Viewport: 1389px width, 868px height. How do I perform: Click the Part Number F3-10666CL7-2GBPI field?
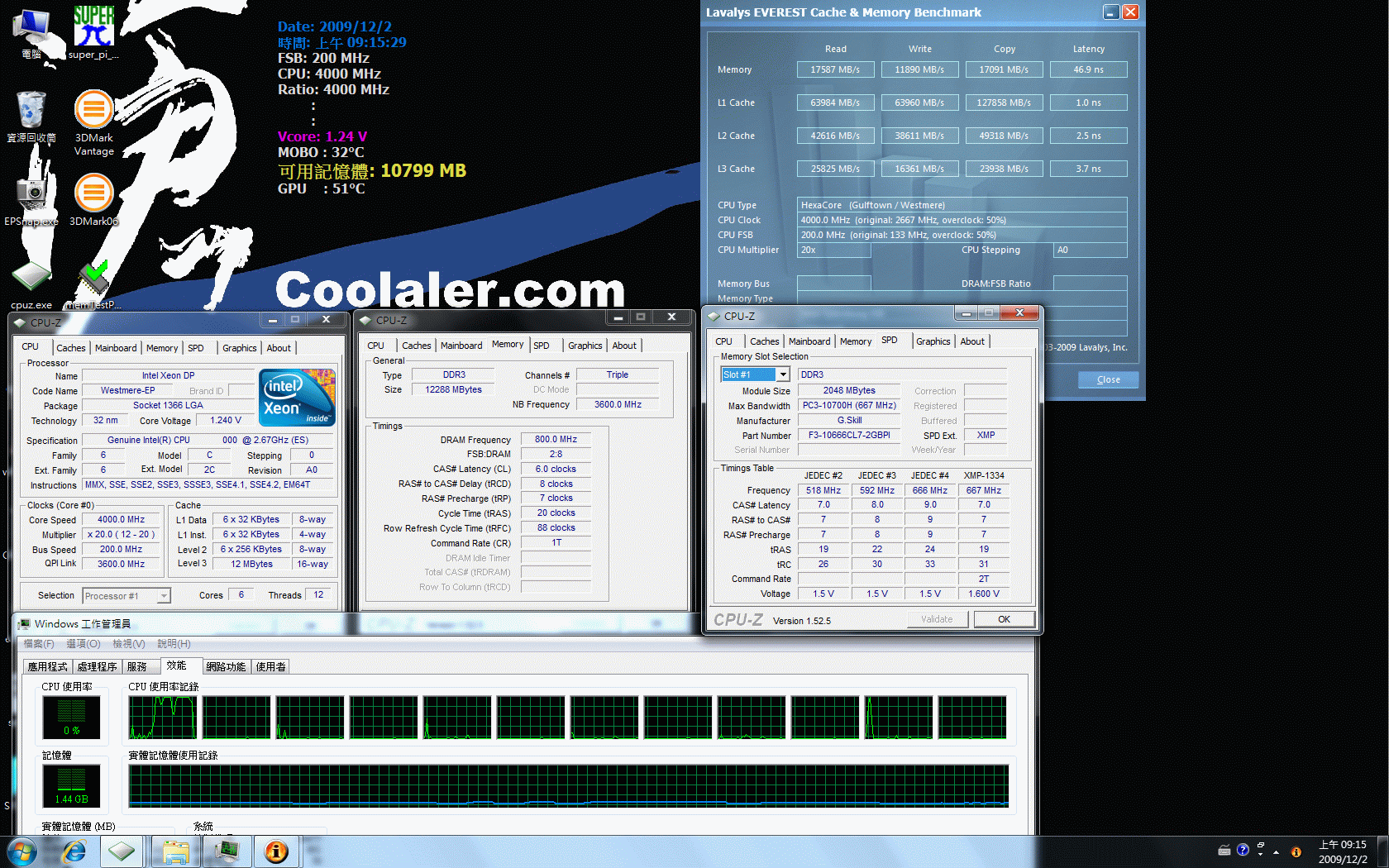click(x=849, y=435)
